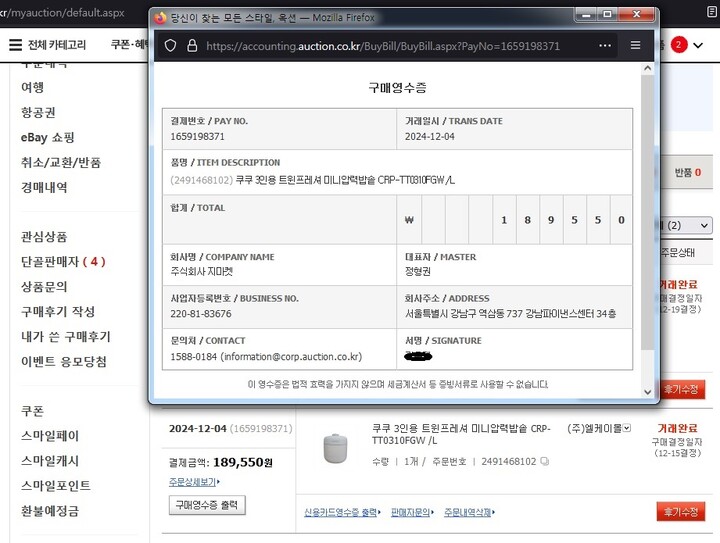The width and height of the screenshot is (720, 543).
Task: Open the order filter dropdown showing (2)
Action: pos(684,225)
